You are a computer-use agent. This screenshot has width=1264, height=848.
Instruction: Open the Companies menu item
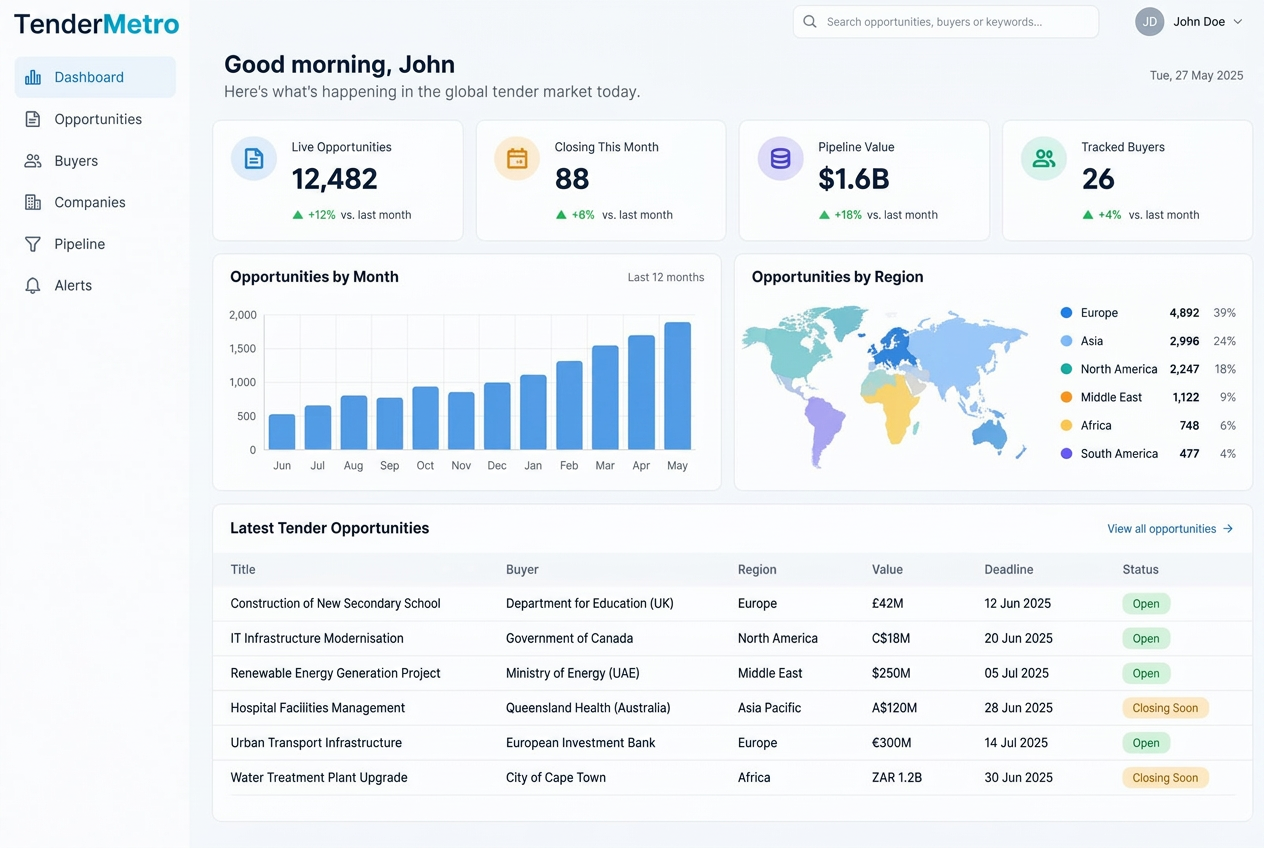pos(95,202)
